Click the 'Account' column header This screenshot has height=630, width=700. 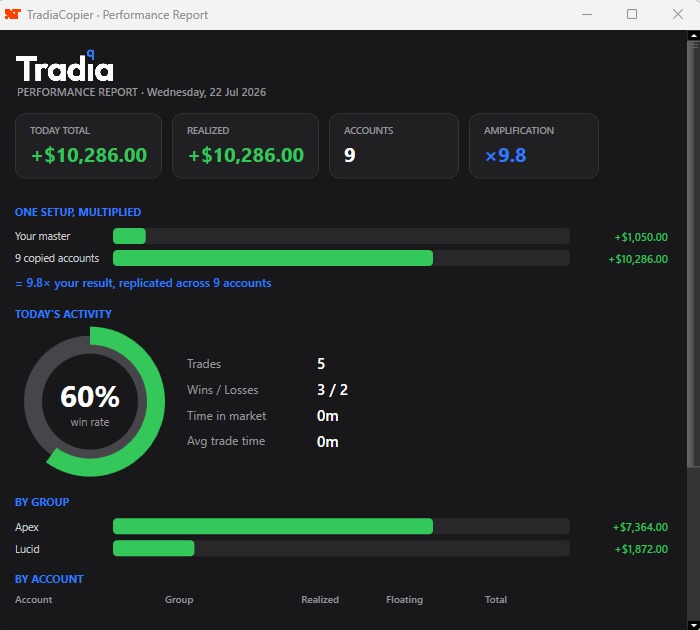pos(33,600)
